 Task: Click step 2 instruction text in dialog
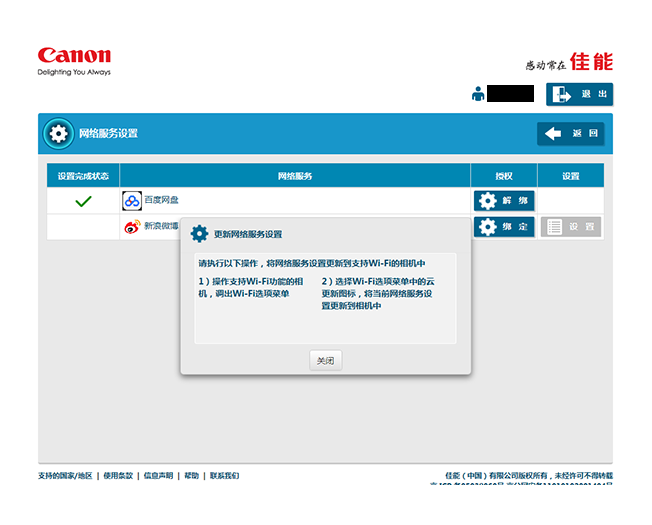point(378,293)
